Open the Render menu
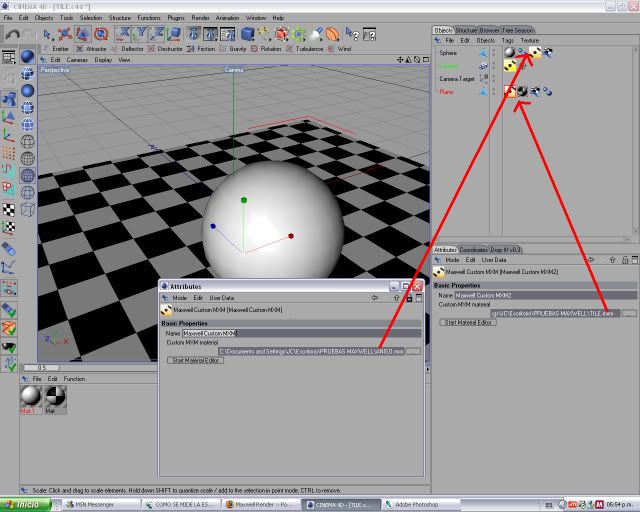The image size is (640, 512). [x=200, y=18]
